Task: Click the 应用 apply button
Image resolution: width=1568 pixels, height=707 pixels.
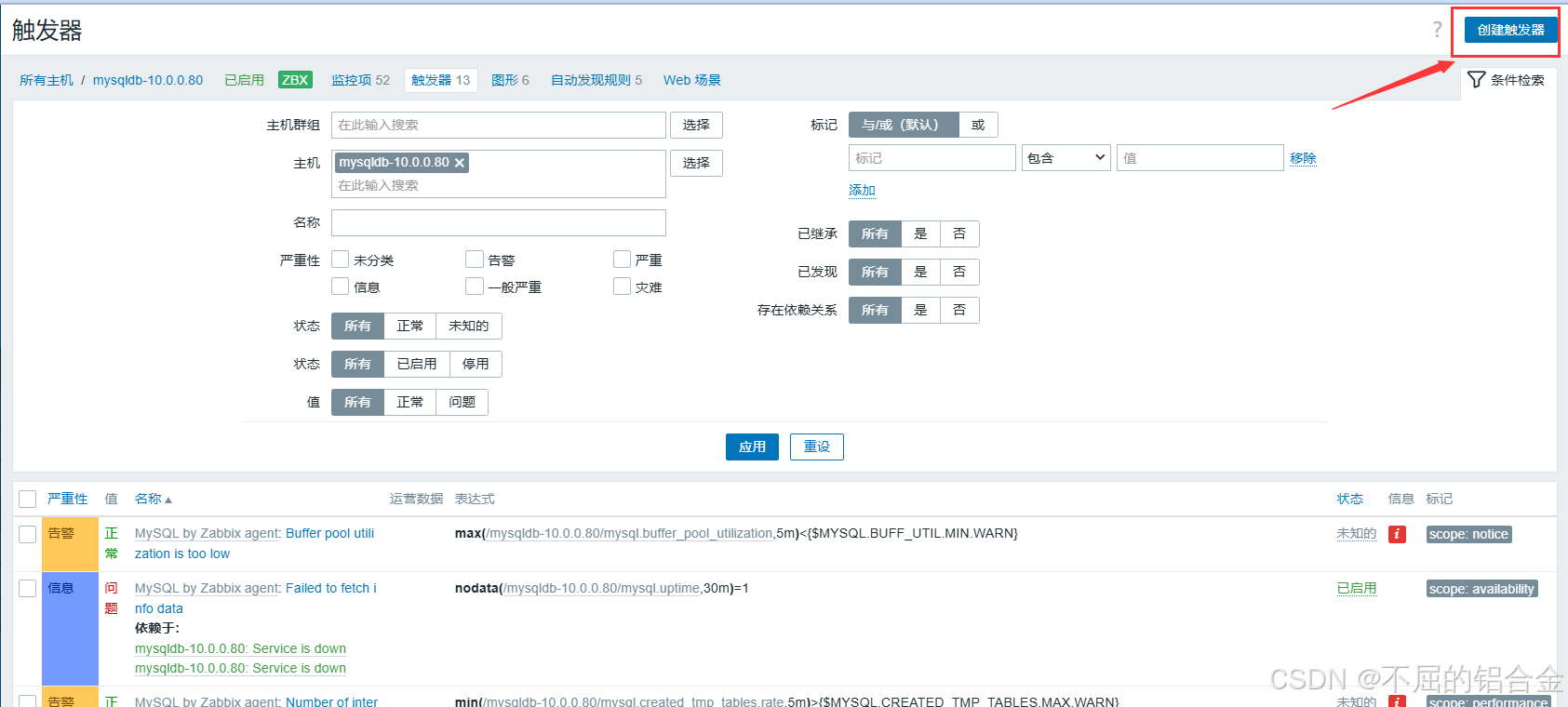Action: (752, 447)
